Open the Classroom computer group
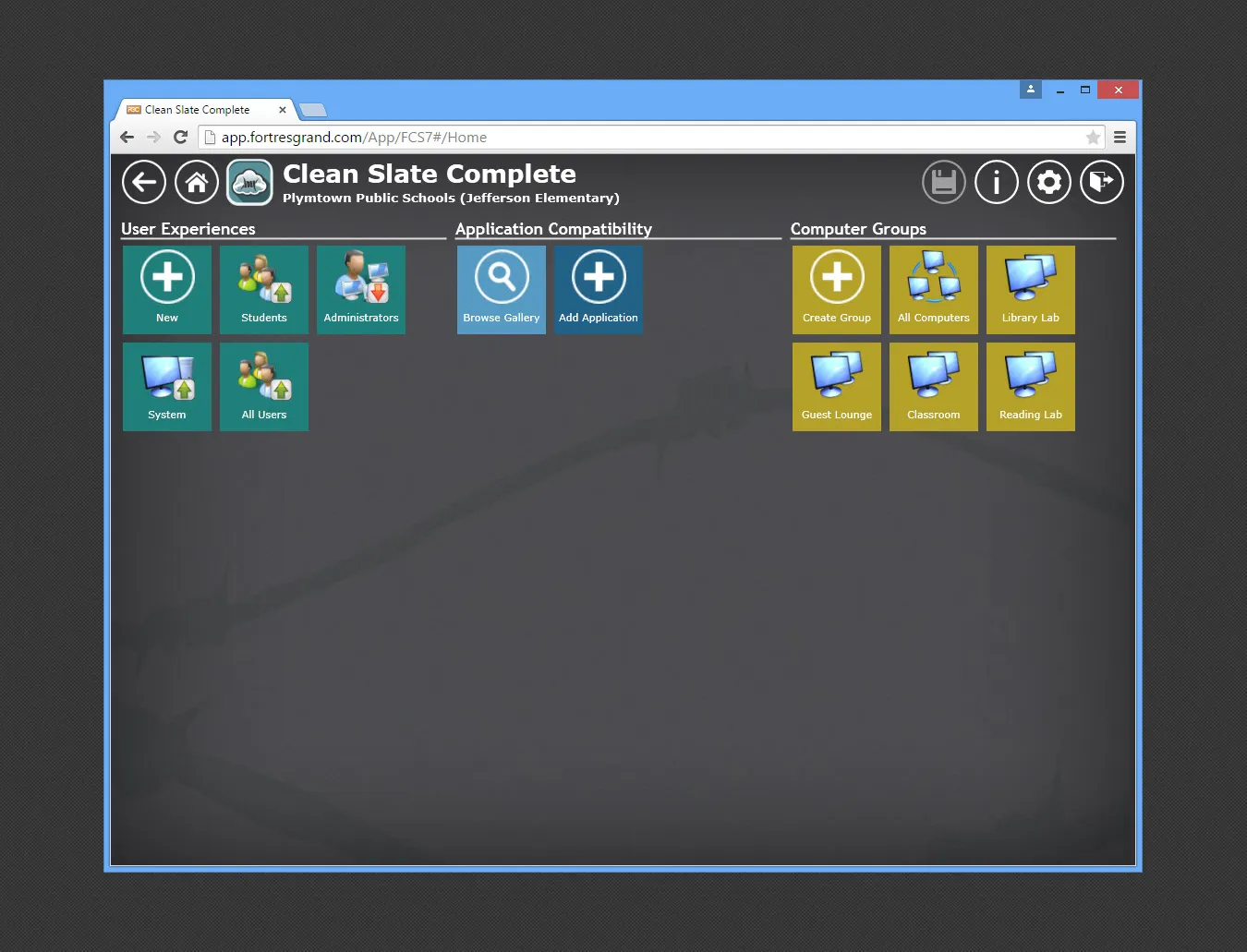 (x=934, y=387)
